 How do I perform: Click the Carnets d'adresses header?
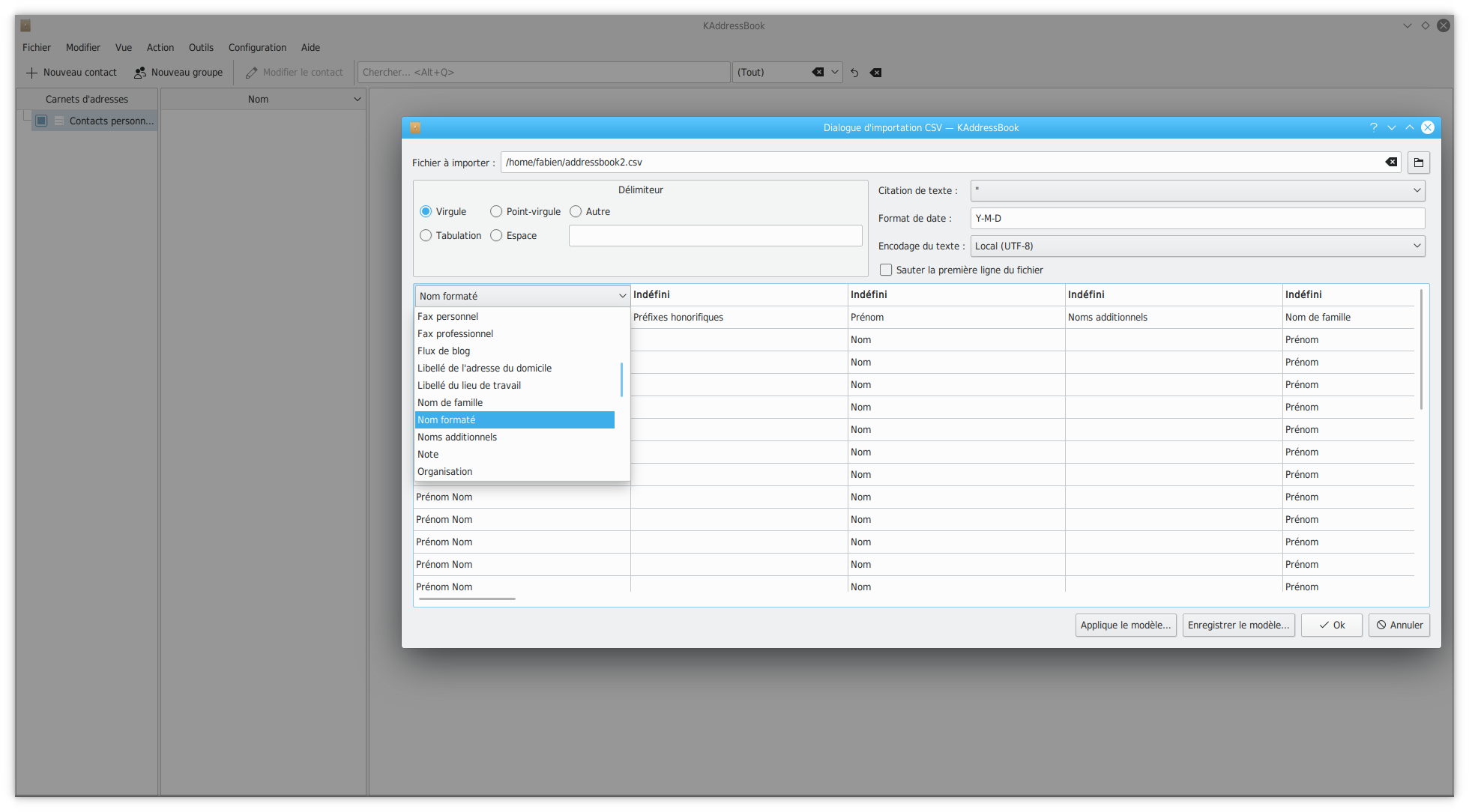(x=87, y=99)
